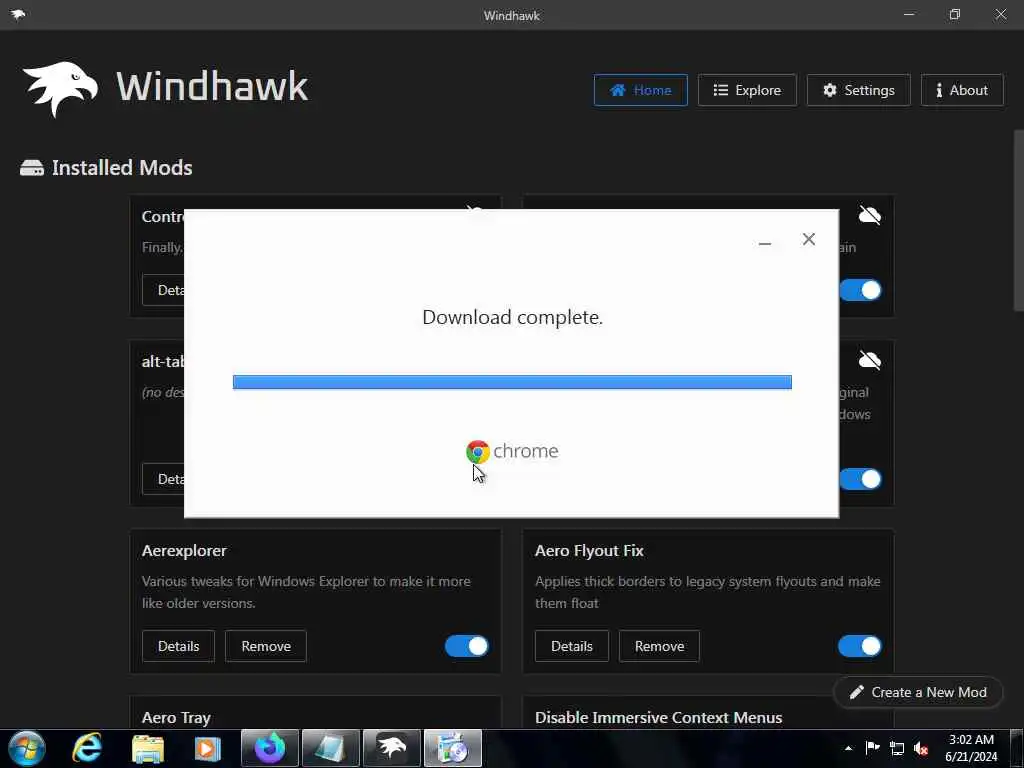Click the Aerexplorer mod title

point(184,551)
